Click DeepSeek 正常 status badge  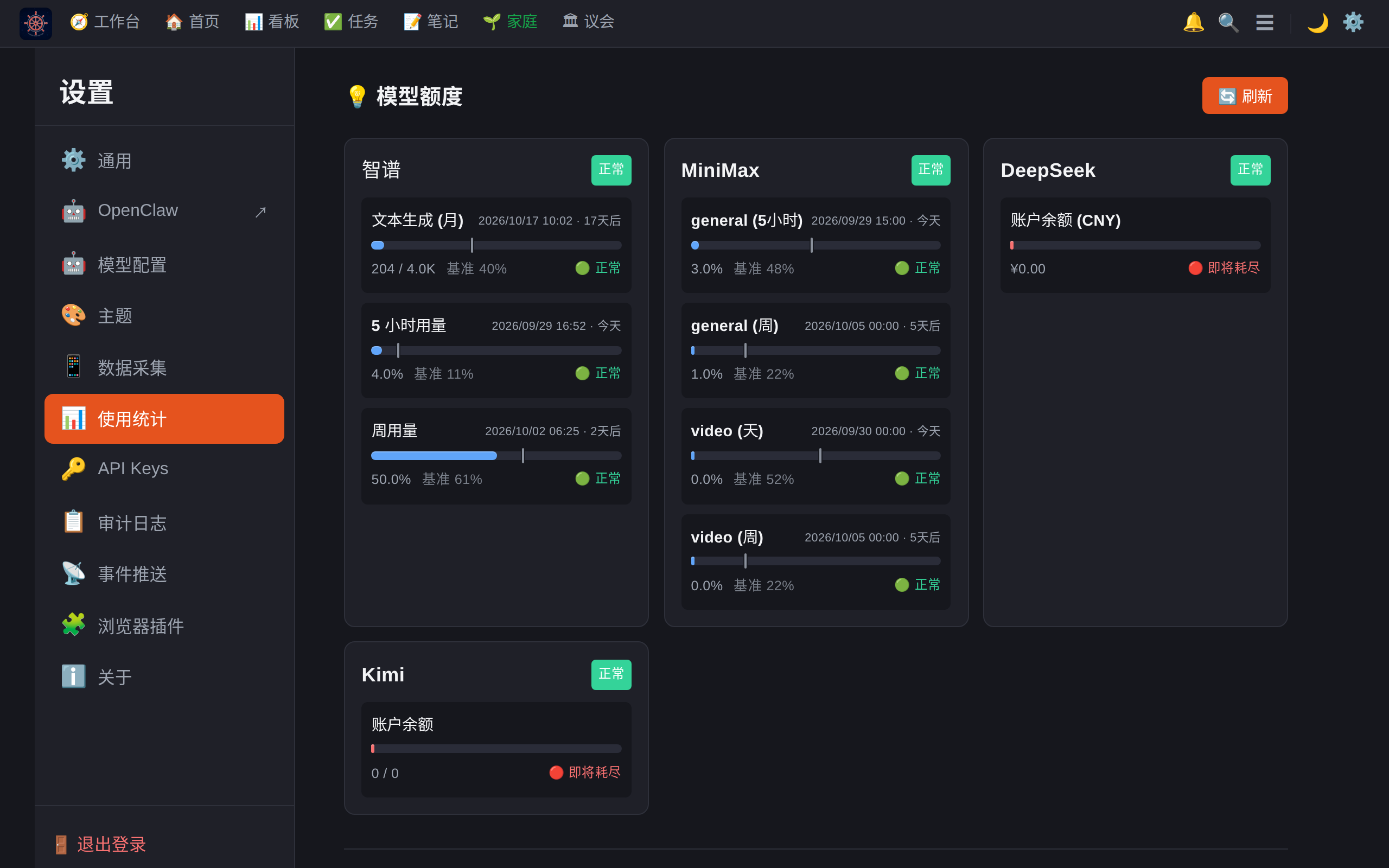(x=1250, y=170)
